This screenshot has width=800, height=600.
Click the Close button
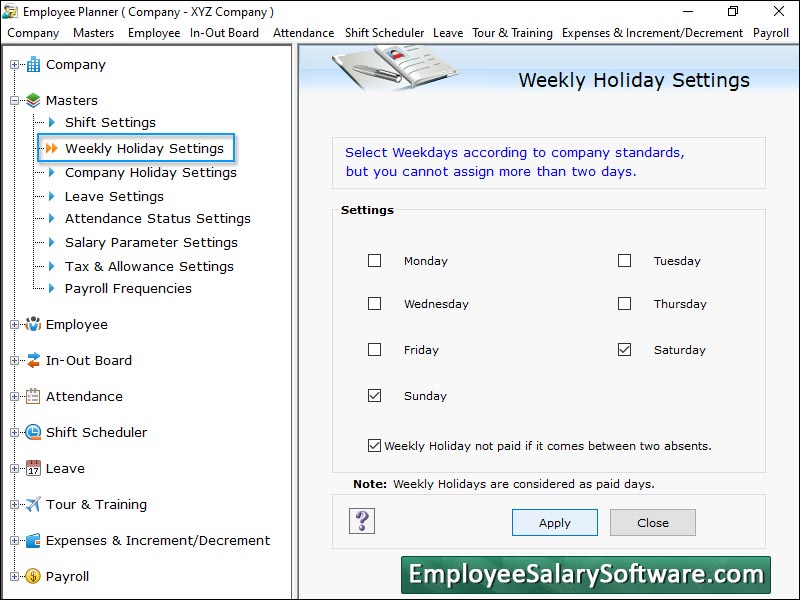652,521
